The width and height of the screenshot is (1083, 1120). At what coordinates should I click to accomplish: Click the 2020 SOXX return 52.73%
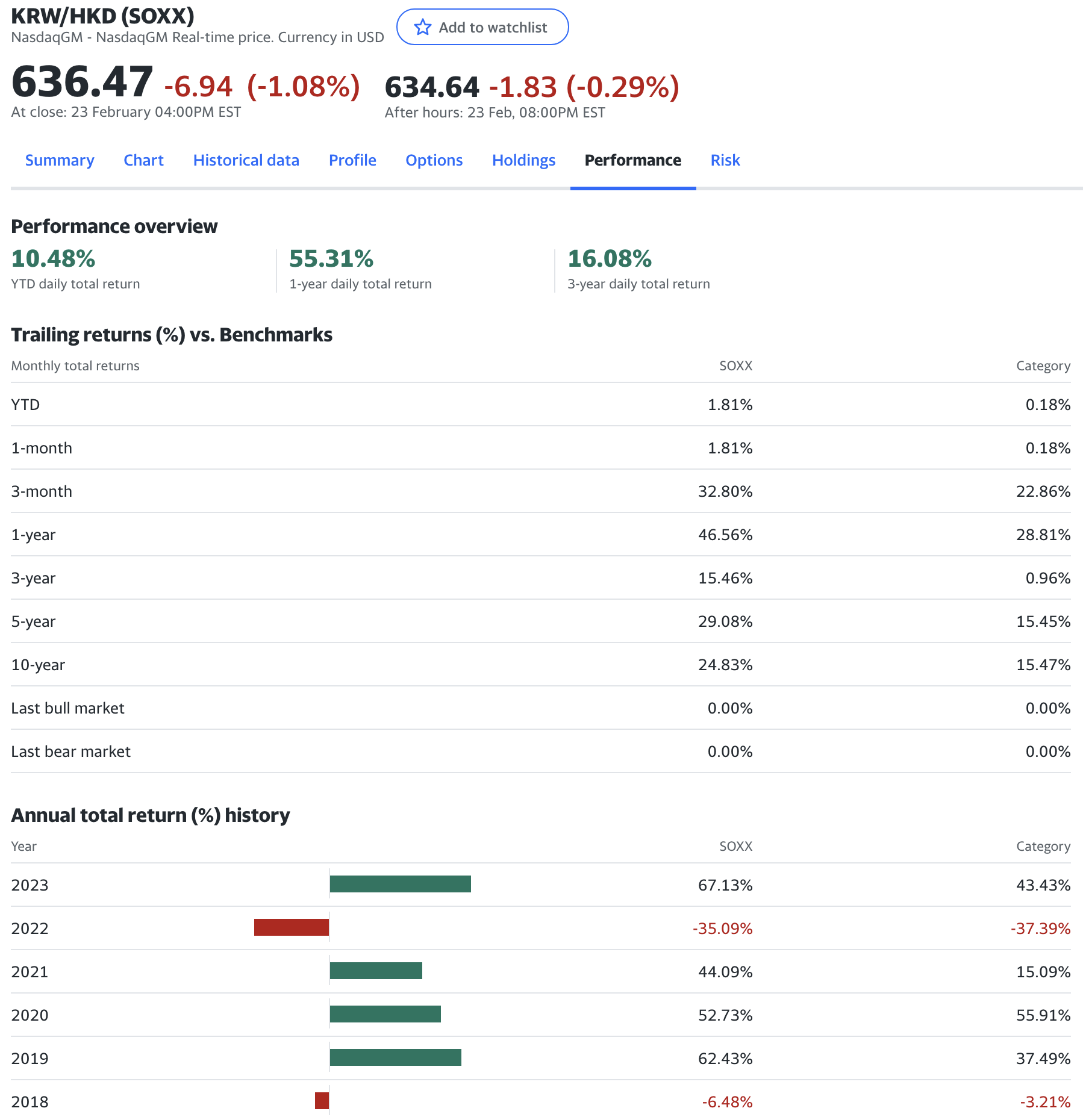[725, 1015]
